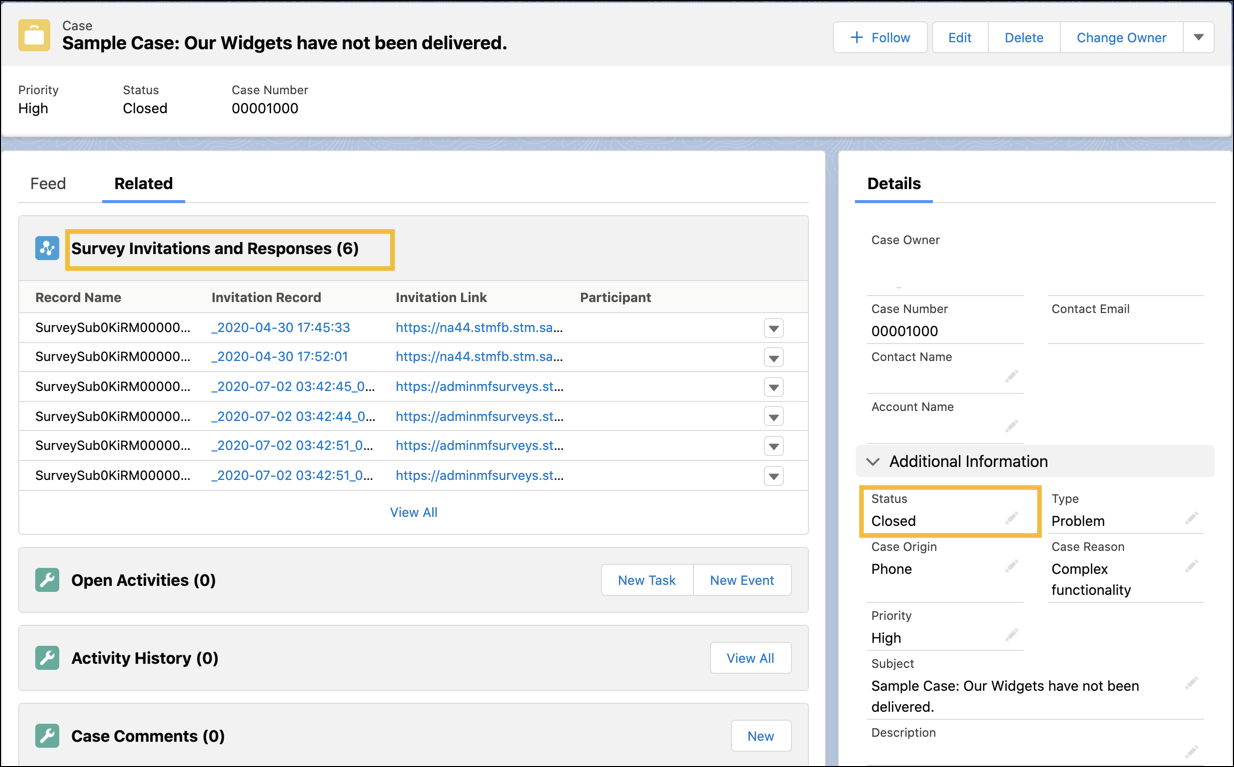The width and height of the screenshot is (1234, 767).
Task: Click Case Number 00001000 in Details panel
Action: click(905, 331)
